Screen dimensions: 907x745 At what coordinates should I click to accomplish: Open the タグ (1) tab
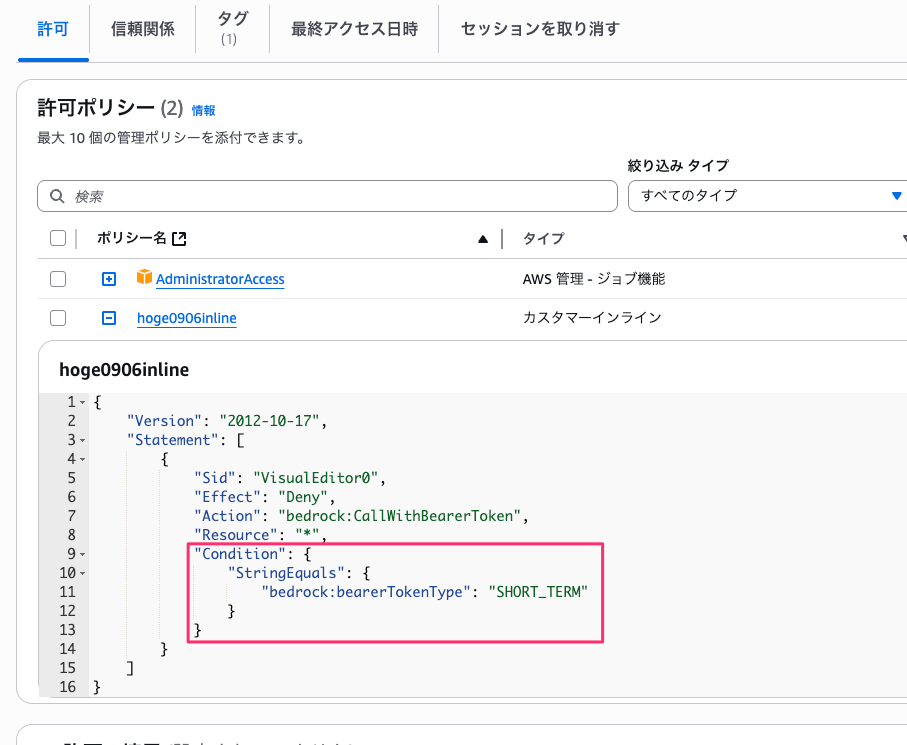click(232, 28)
